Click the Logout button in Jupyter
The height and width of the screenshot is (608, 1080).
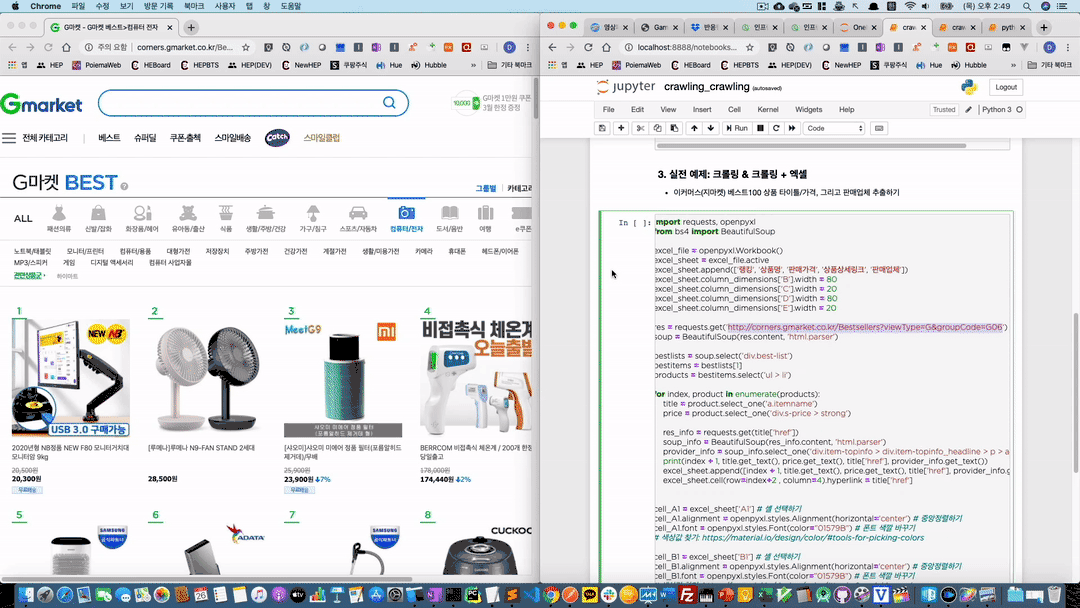pos(1006,87)
